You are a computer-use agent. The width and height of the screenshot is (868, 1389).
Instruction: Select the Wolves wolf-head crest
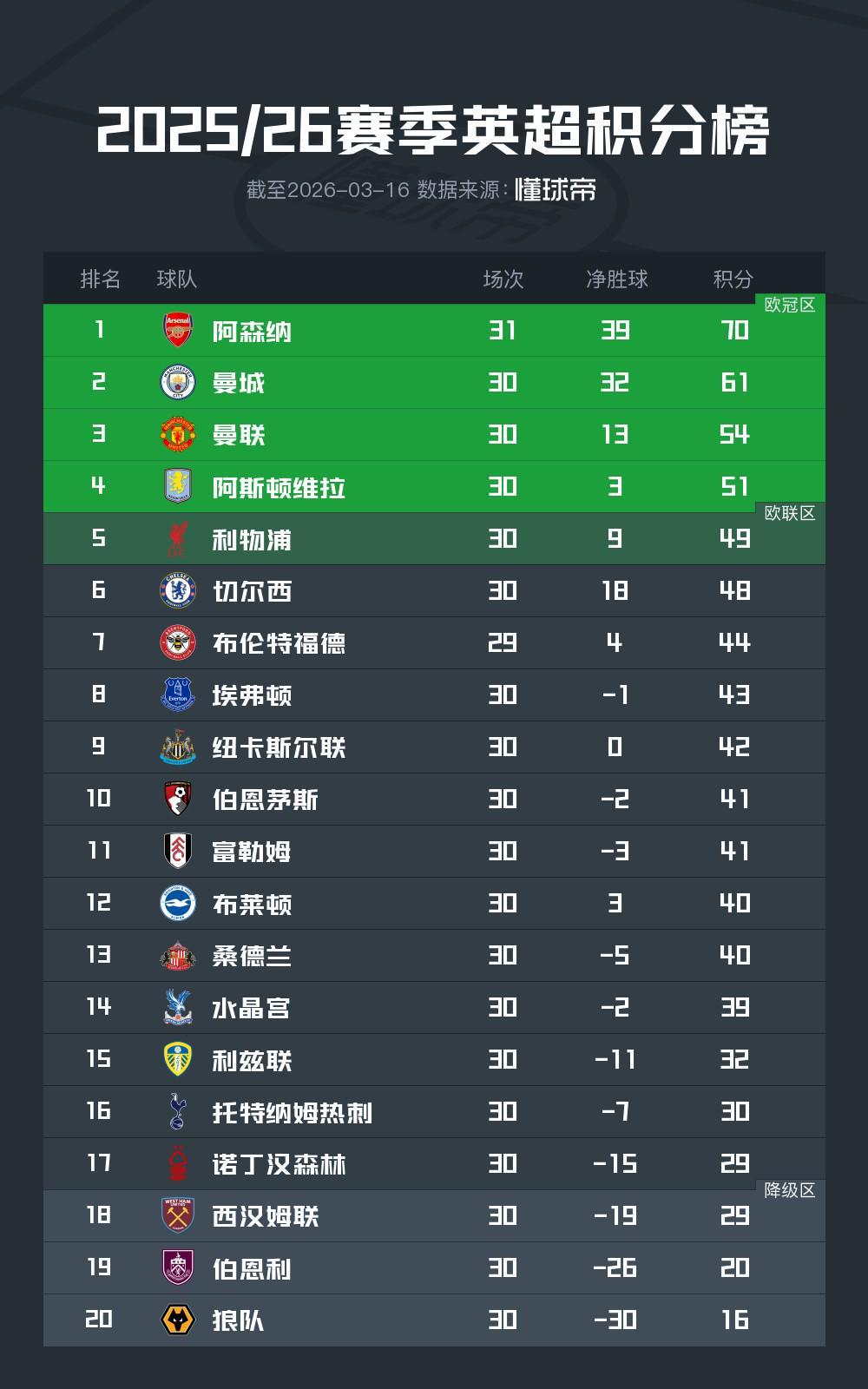pos(178,1320)
